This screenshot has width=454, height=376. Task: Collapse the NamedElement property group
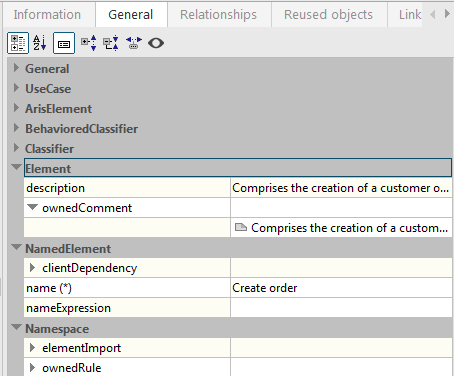(x=16, y=247)
